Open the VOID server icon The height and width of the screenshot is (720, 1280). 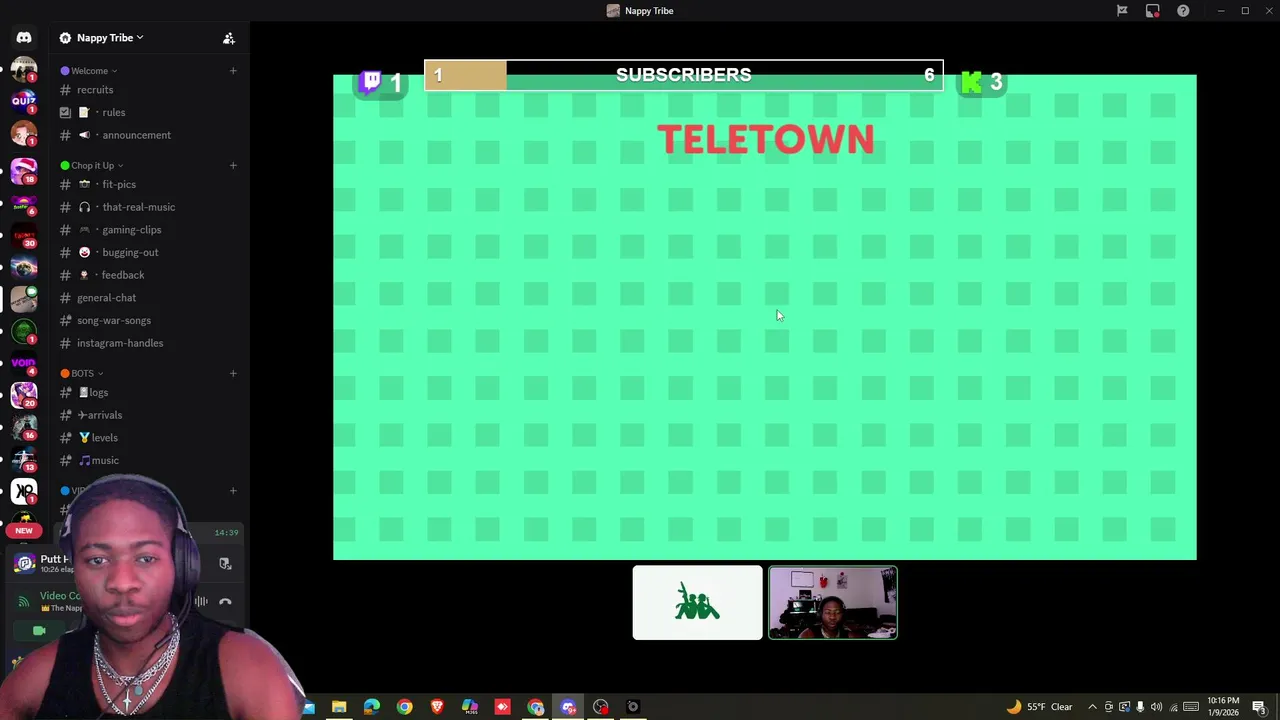pyautogui.click(x=24, y=362)
